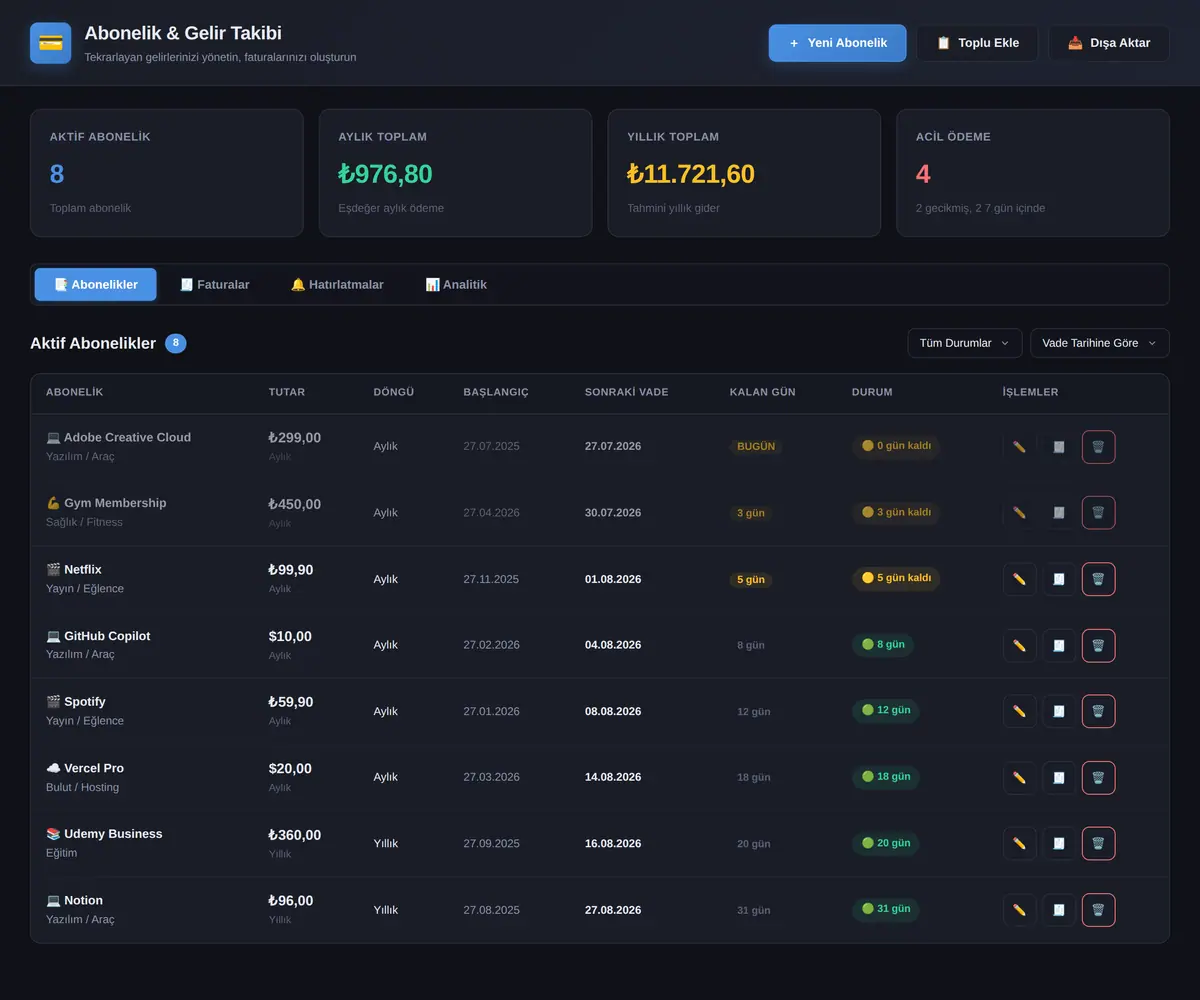This screenshot has height=1000, width=1200.
Task: Open the Toplu Ekle bulk add
Action: point(977,43)
